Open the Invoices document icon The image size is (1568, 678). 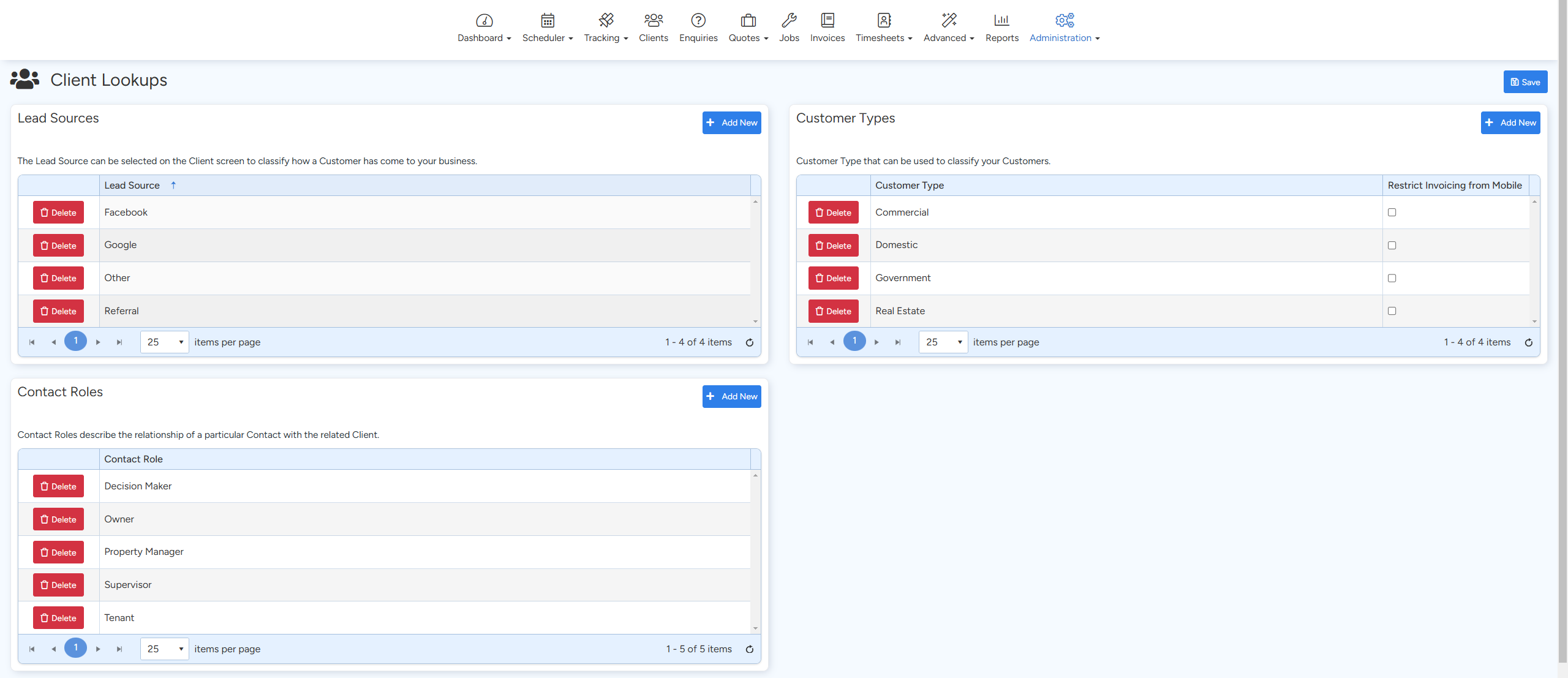[827, 21]
